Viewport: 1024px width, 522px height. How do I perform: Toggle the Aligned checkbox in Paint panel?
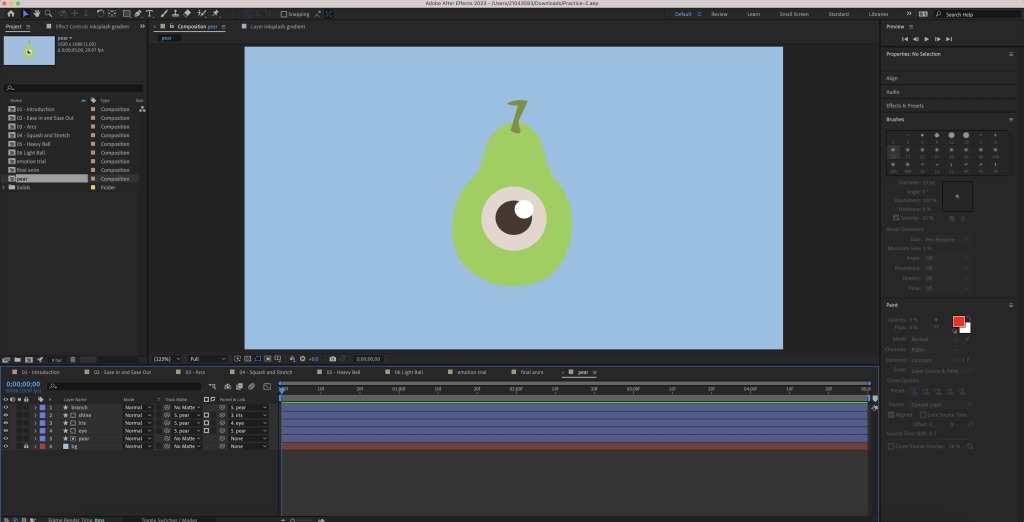pos(891,415)
